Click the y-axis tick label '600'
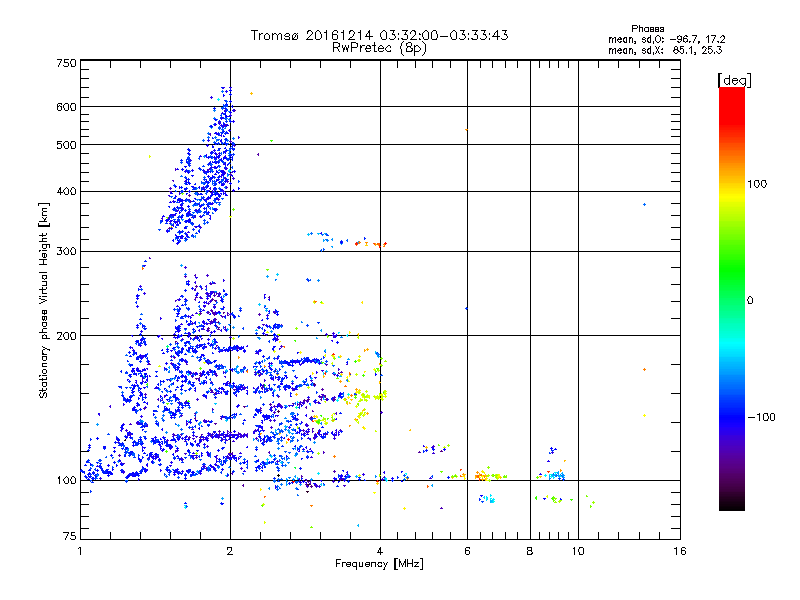 click(x=66, y=107)
